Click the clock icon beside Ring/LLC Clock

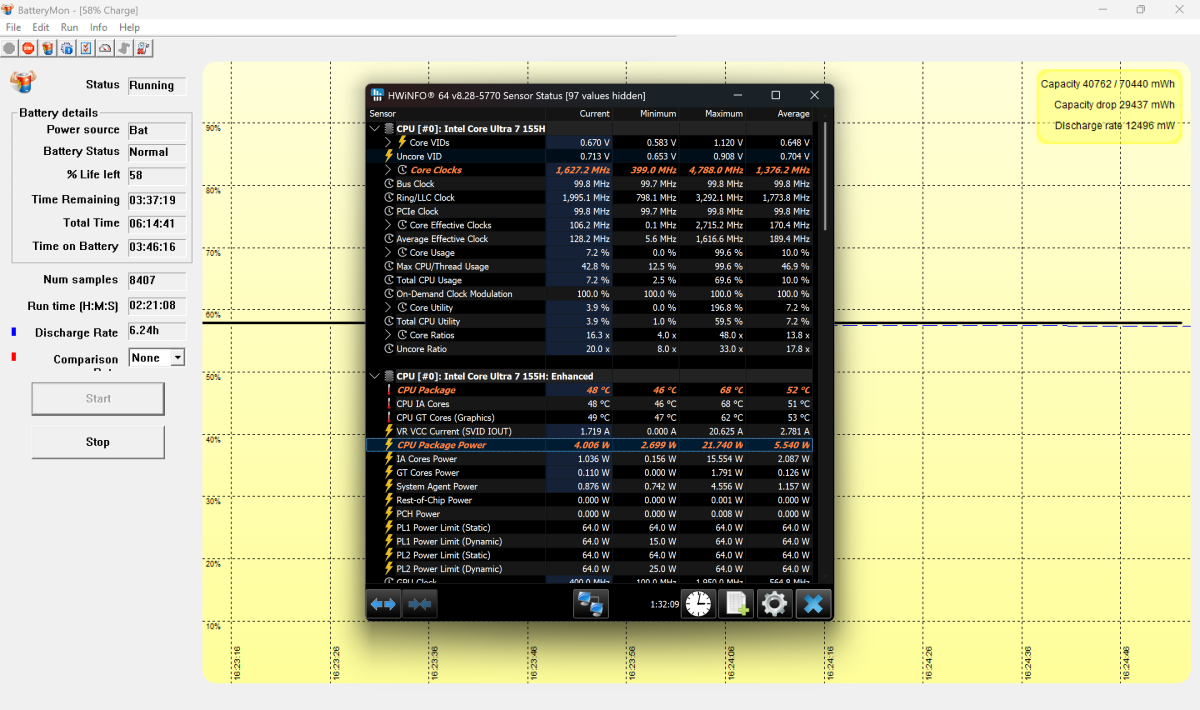pyautogui.click(x=390, y=198)
